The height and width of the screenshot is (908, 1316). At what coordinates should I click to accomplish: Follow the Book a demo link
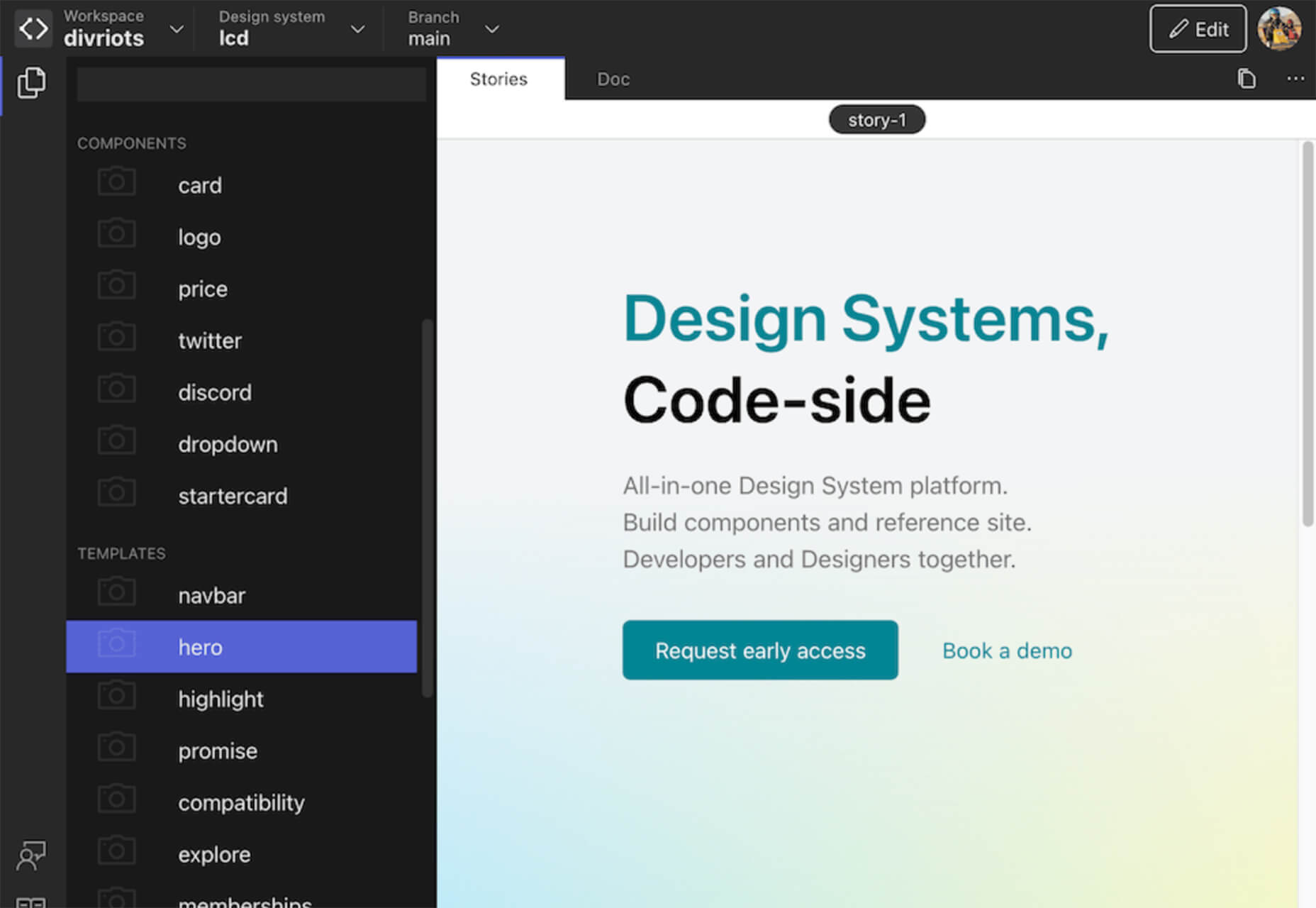tap(1007, 651)
